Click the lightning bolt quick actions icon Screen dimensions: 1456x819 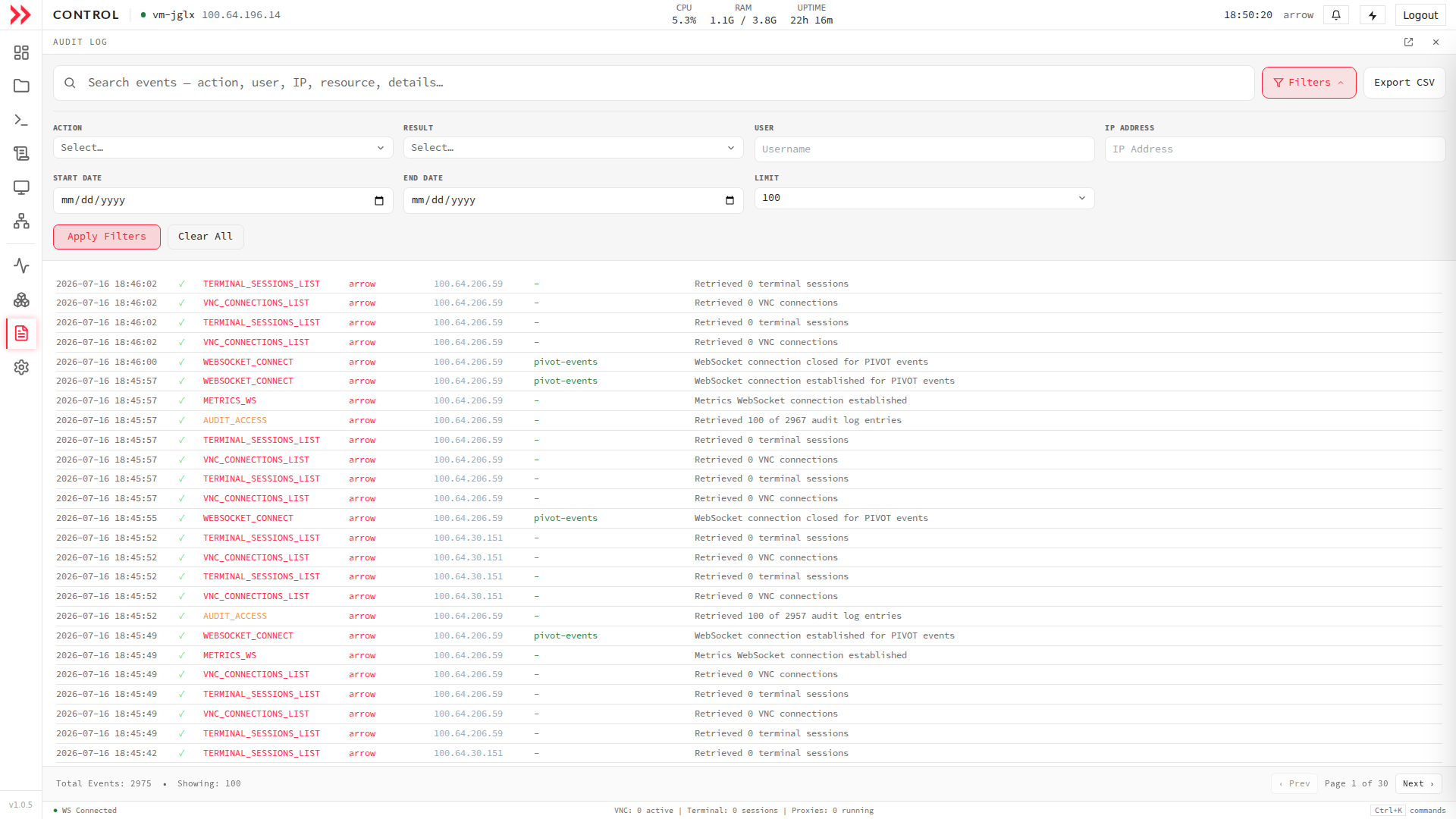(1373, 15)
